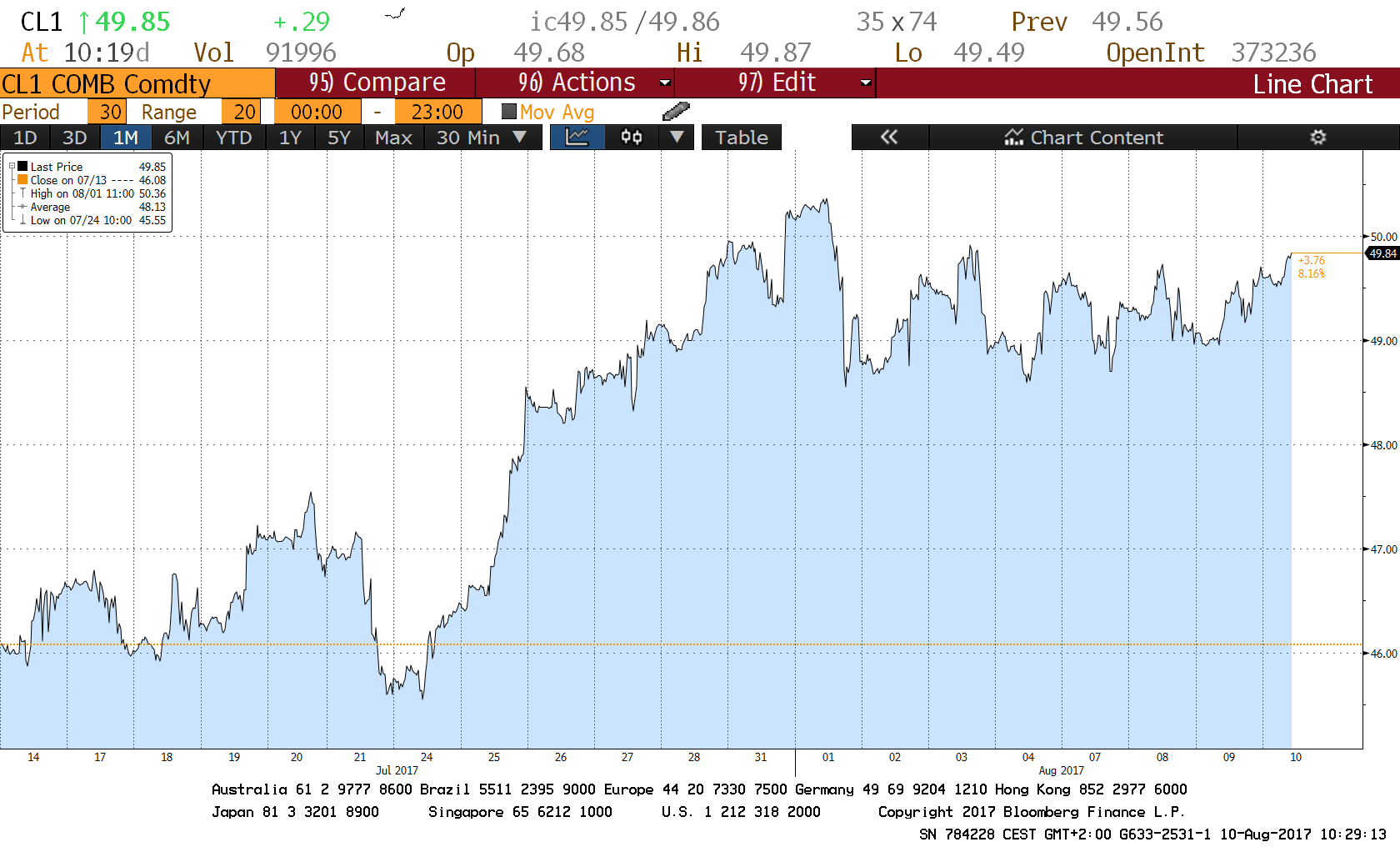Screen dimensions: 1400x862
Task: Click the CL1 COMB Comdty security field
Action: (x=137, y=83)
